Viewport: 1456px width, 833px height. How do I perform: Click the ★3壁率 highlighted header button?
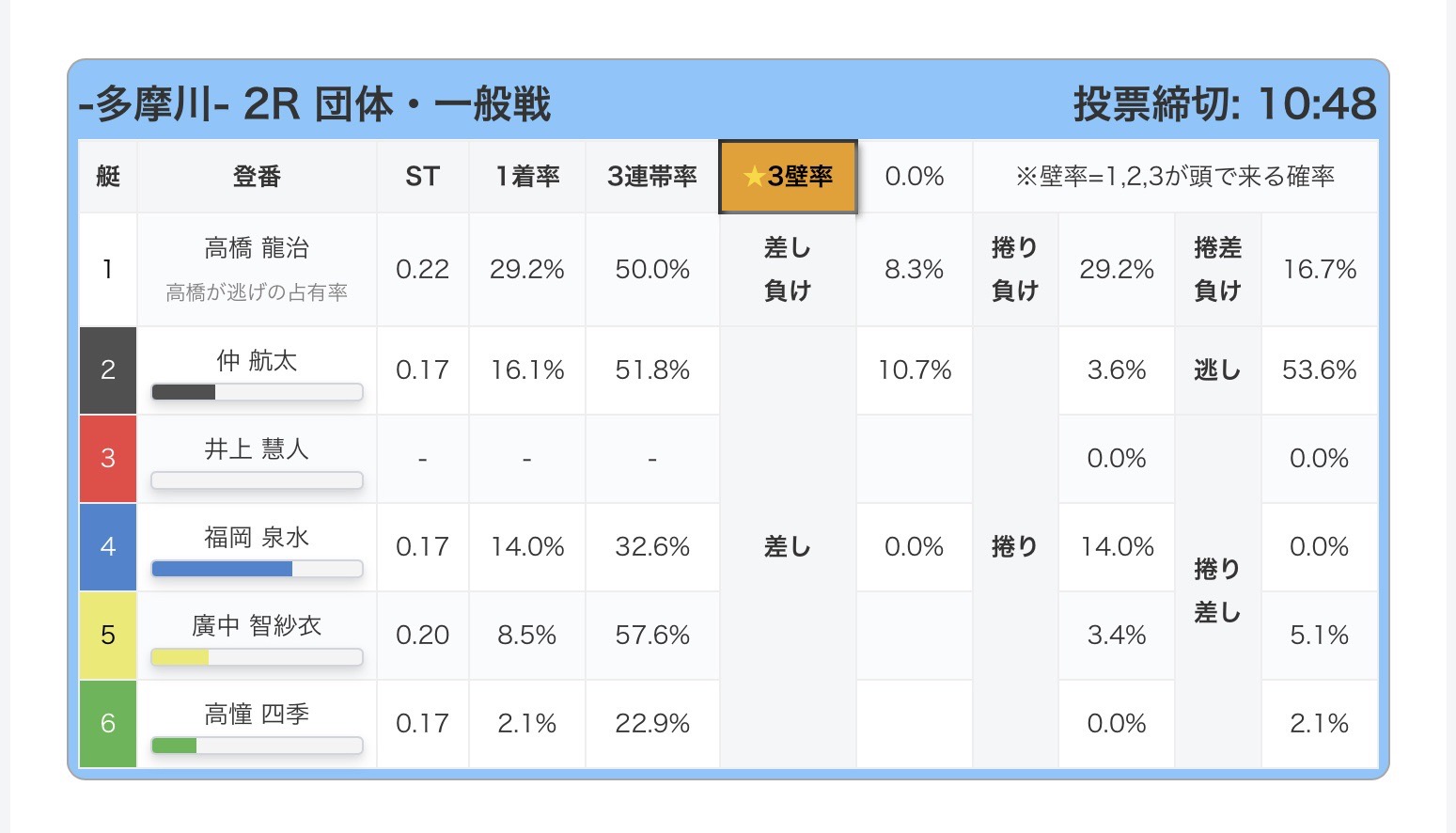[788, 177]
